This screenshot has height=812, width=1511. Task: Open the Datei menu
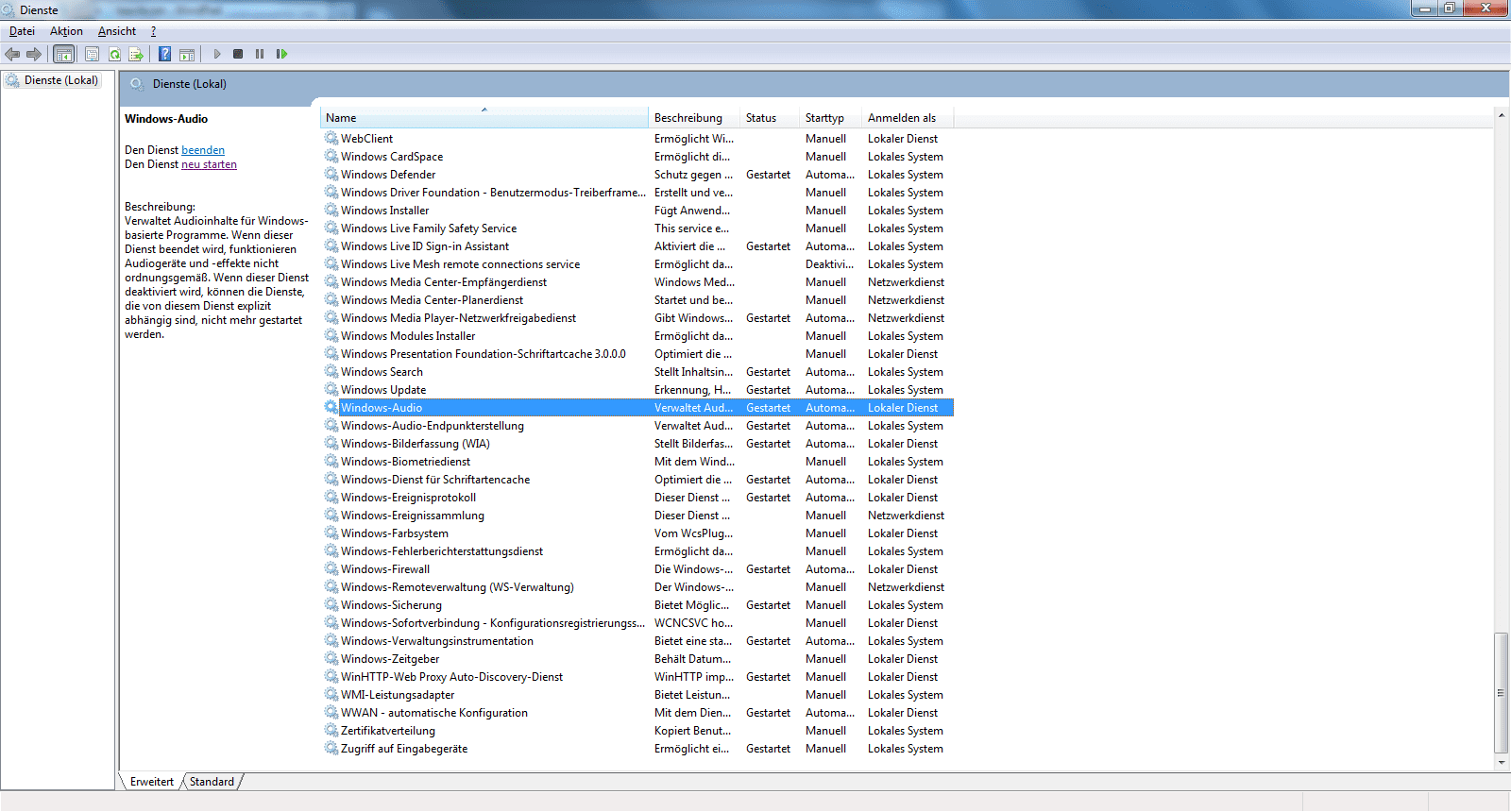(22, 31)
